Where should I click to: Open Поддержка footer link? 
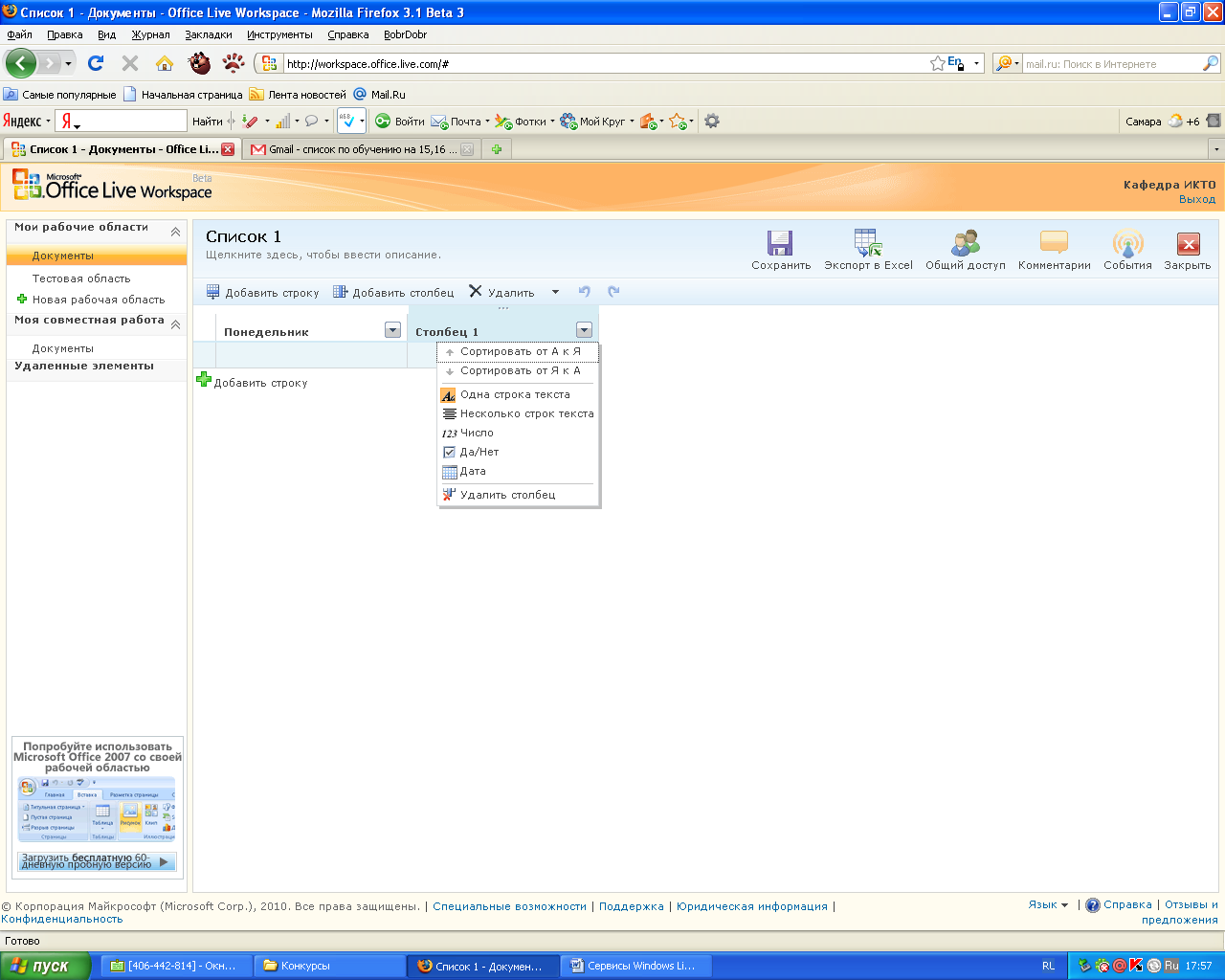coord(632,906)
